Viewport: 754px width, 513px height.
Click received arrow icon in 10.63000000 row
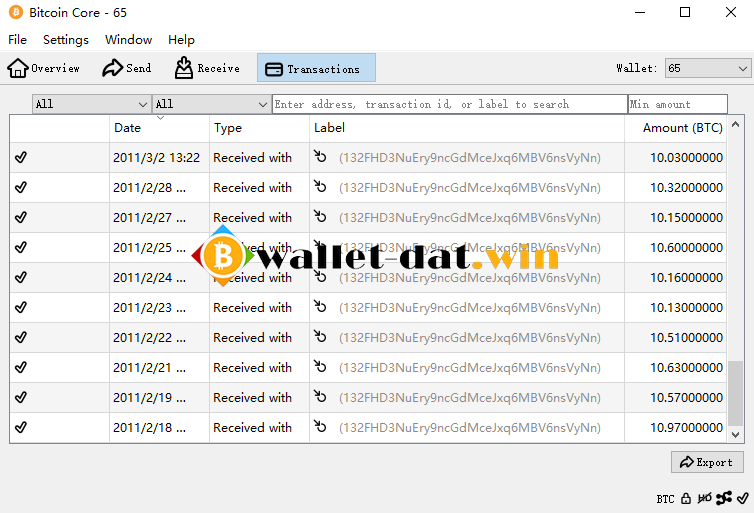(x=320, y=366)
